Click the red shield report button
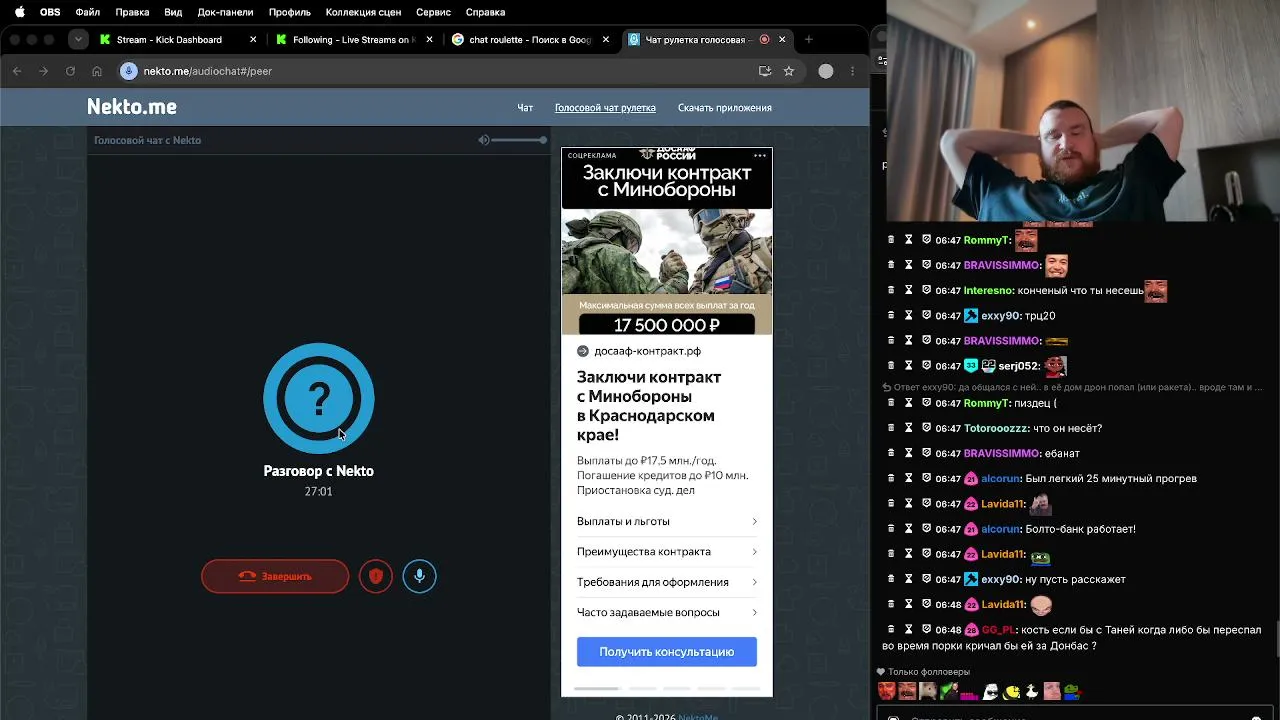This screenshot has width=1280, height=720. [x=376, y=576]
